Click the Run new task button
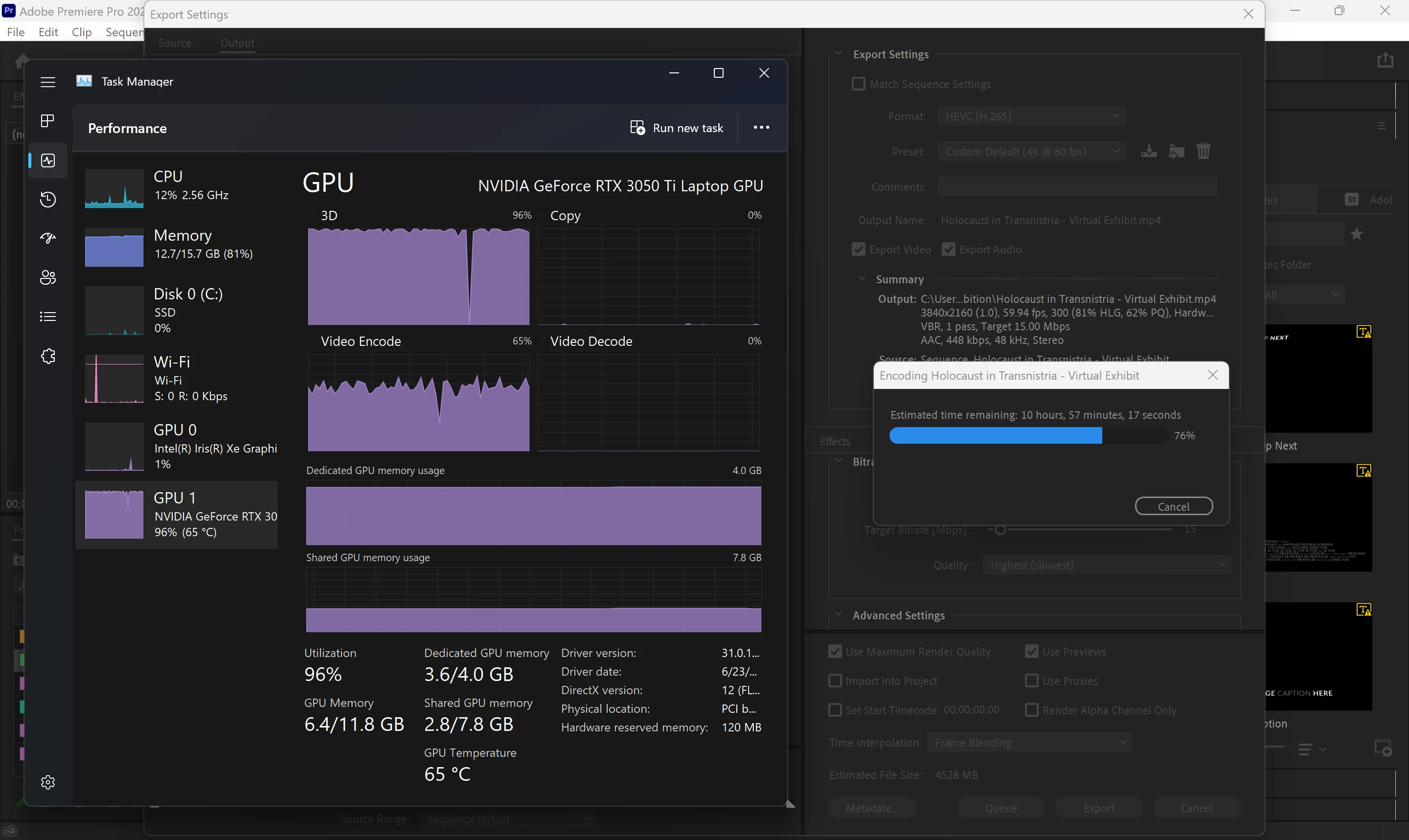Screen dimensions: 1409x840 point(677,128)
